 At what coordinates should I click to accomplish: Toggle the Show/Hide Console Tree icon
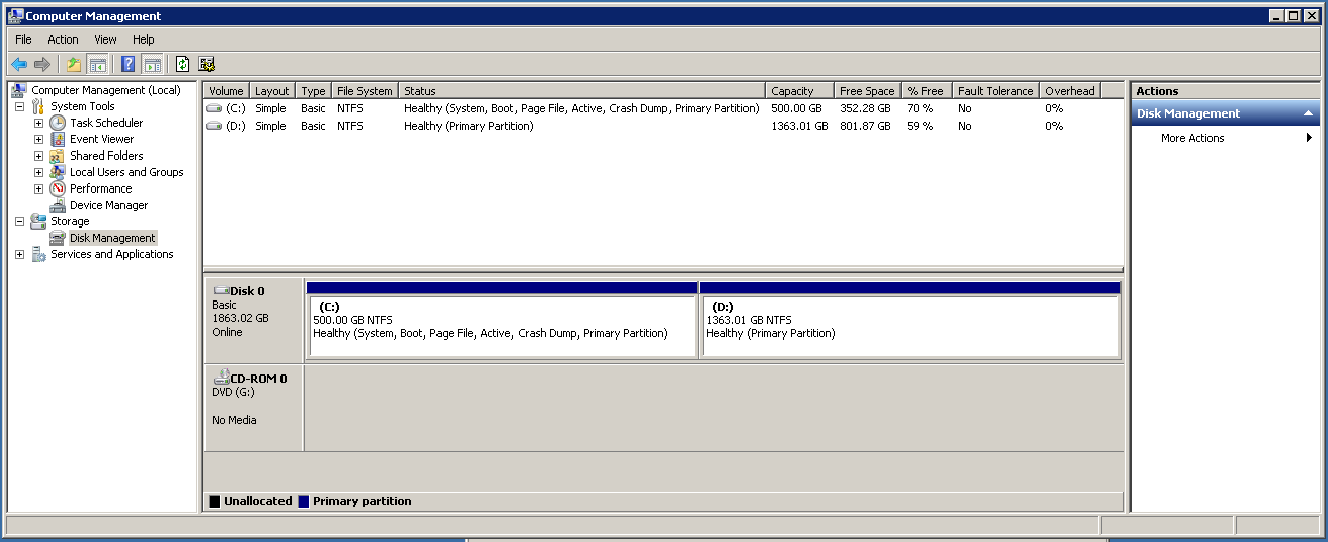coord(98,64)
